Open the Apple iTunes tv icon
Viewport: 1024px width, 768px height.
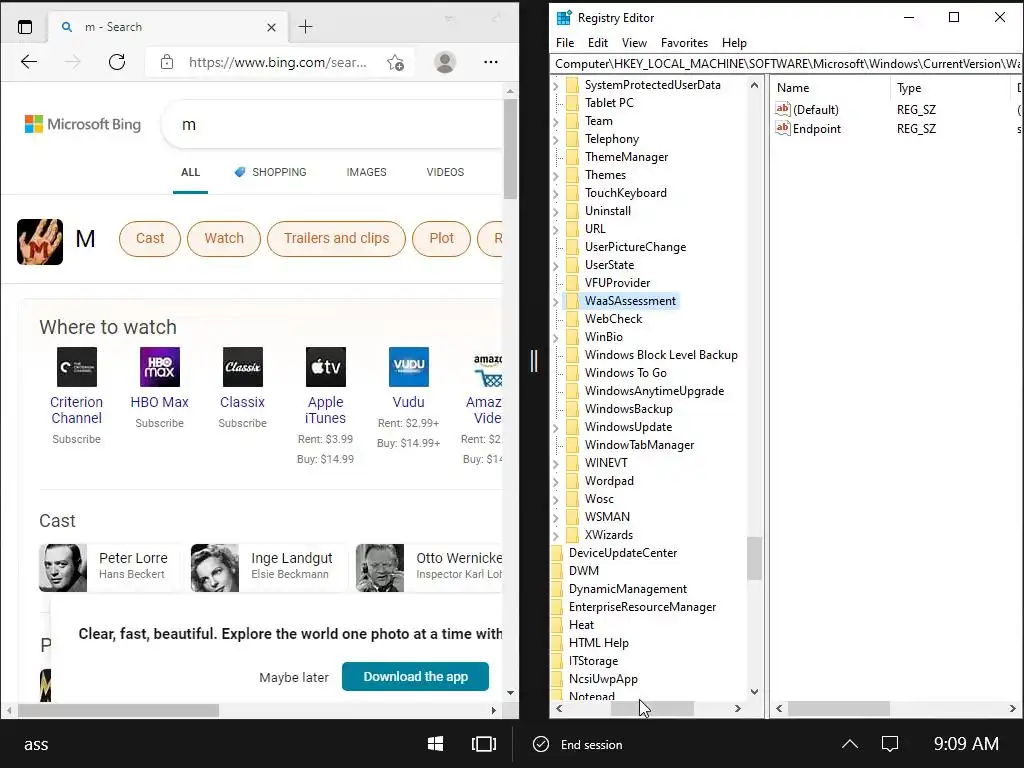(x=325, y=367)
